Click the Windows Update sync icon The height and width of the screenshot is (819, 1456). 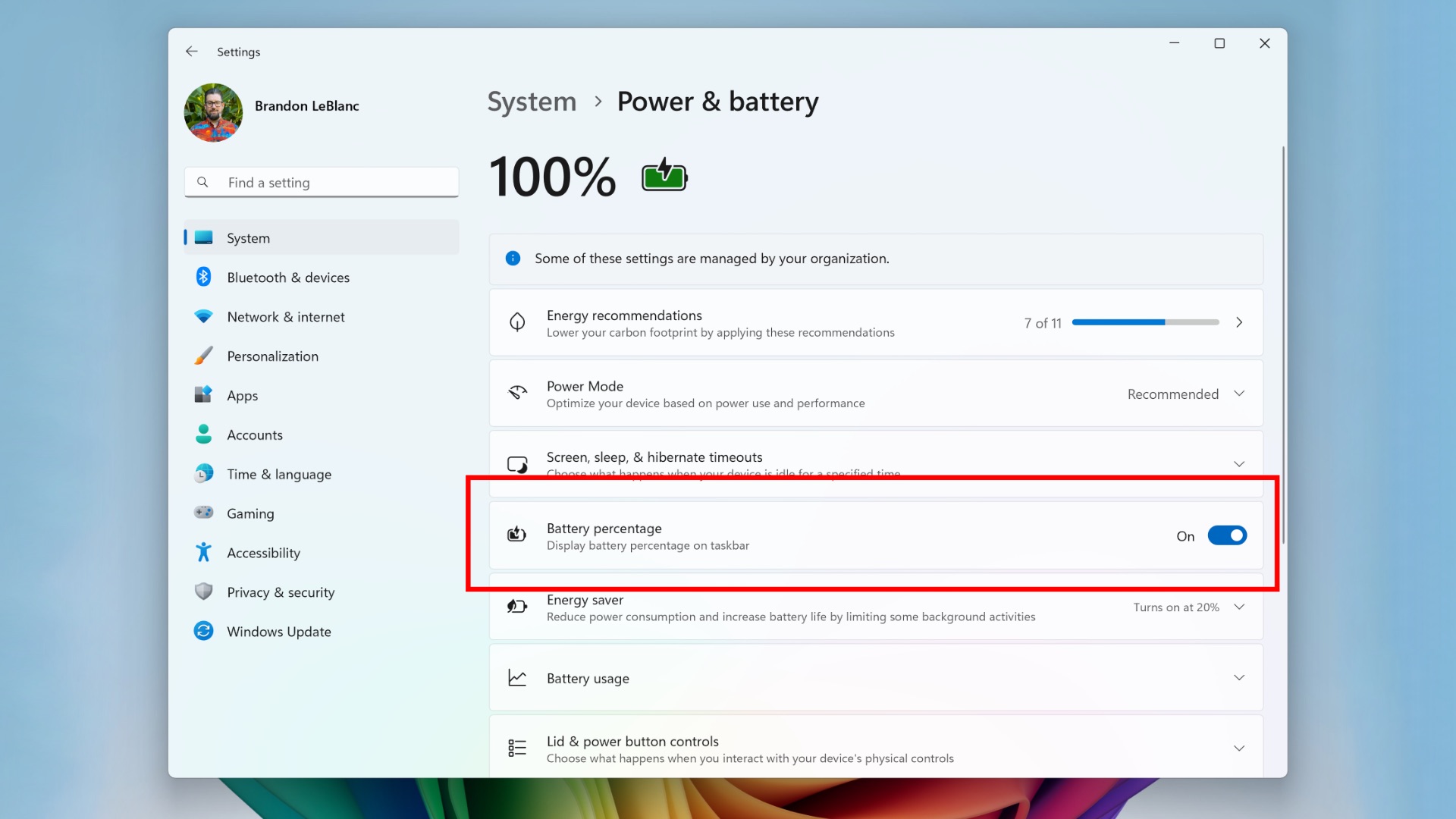pos(203,631)
